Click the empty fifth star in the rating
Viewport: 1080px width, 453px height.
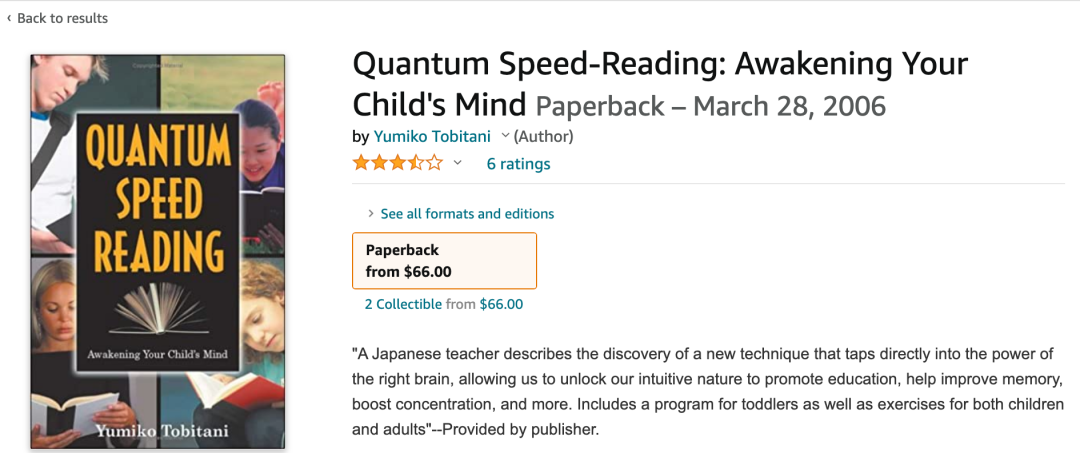[434, 163]
